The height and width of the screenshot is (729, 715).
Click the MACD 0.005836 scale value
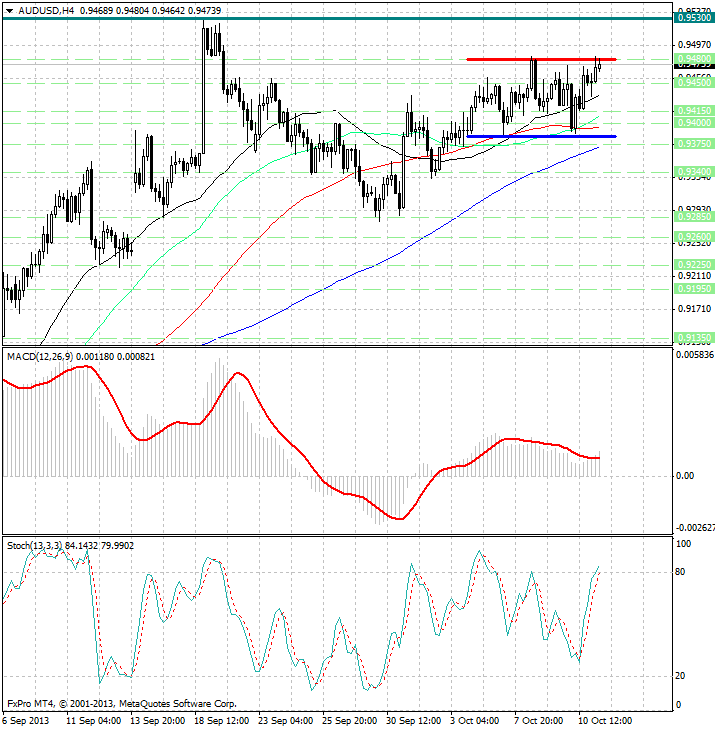694,355
